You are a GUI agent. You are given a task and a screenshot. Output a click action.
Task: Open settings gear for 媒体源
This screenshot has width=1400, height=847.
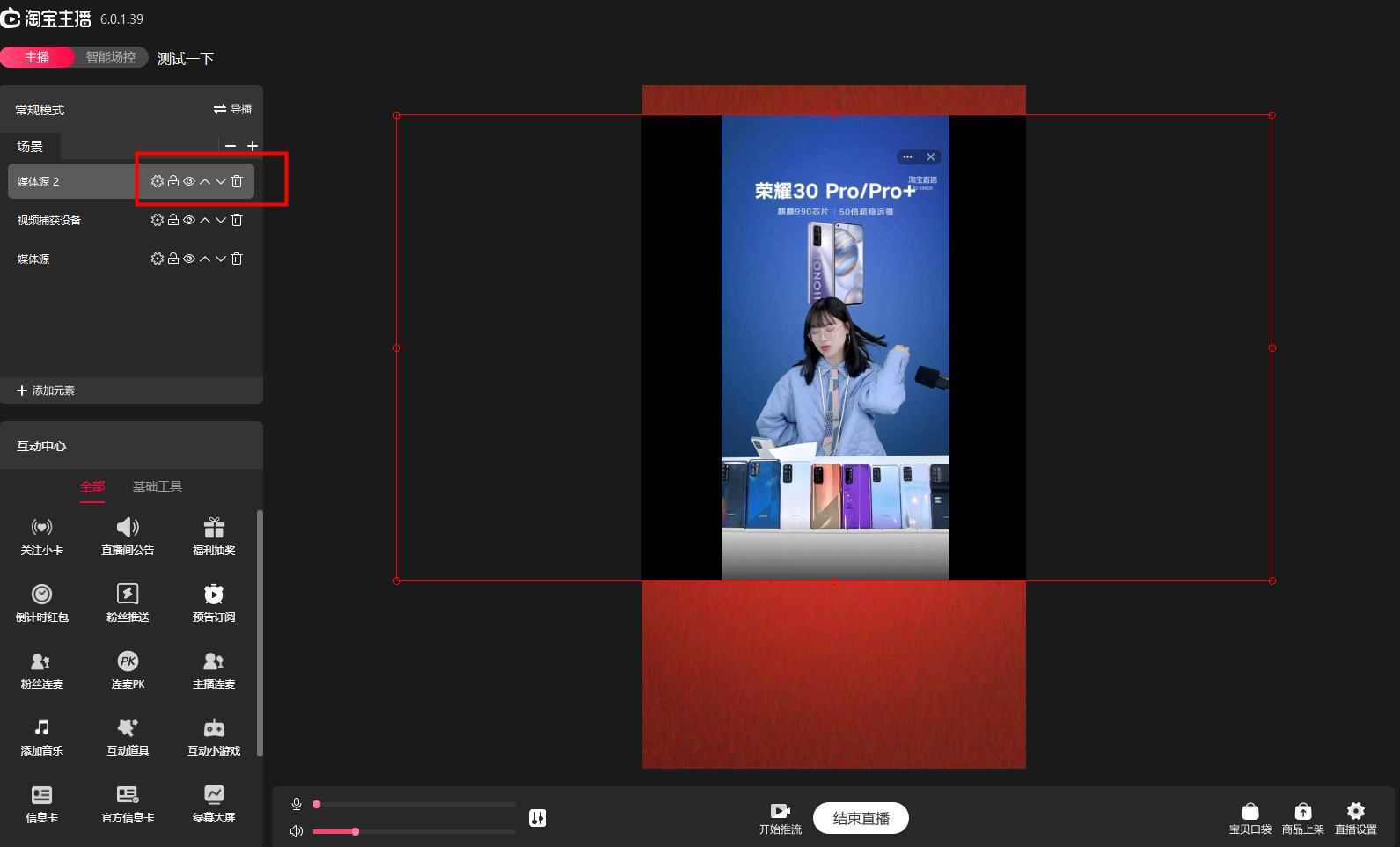click(158, 259)
